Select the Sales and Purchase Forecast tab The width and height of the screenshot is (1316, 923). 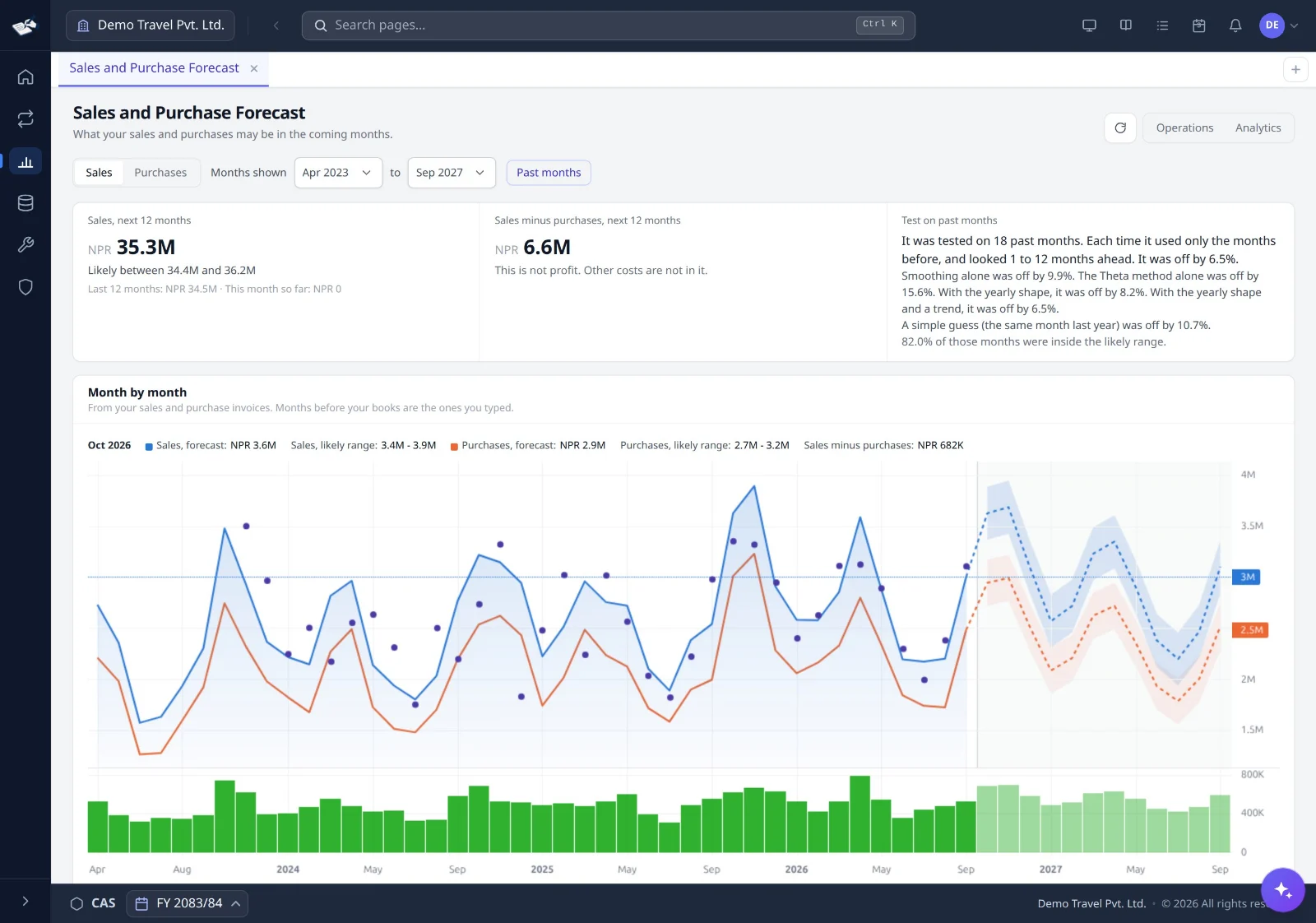point(154,68)
